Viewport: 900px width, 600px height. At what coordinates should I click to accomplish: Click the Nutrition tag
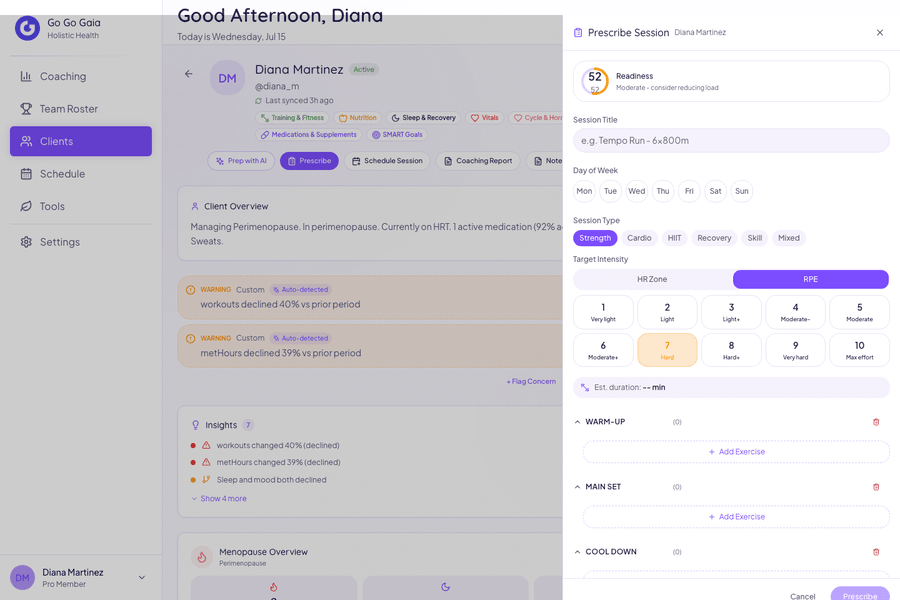point(358,118)
